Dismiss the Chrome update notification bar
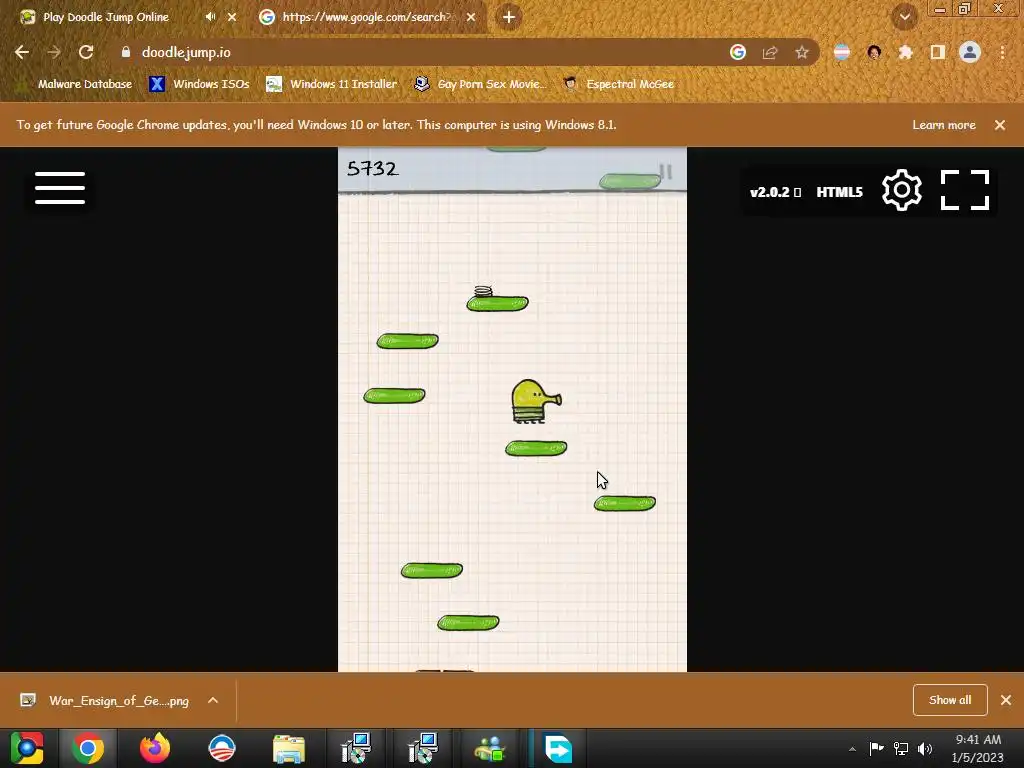The width and height of the screenshot is (1024, 768). coord(1000,125)
